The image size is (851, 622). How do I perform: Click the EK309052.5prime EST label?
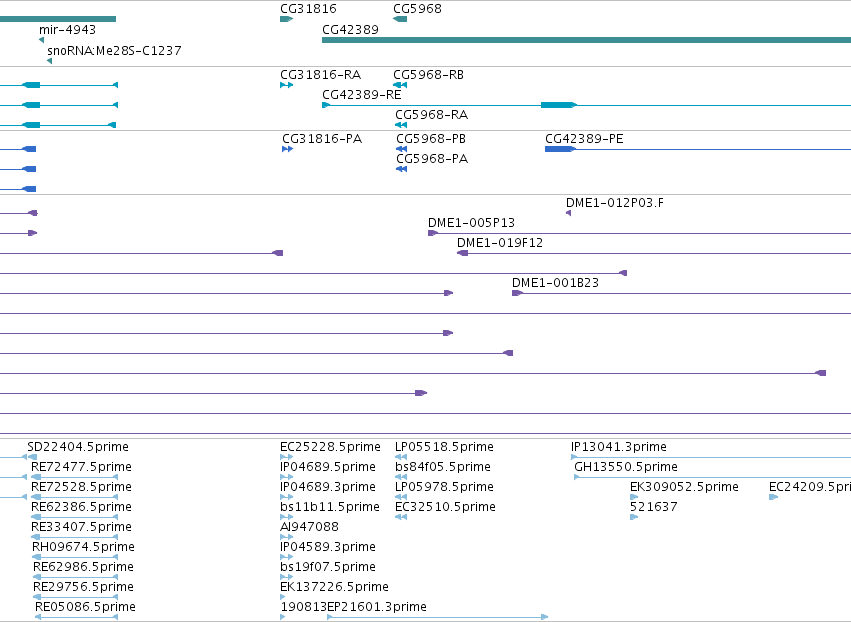coord(684,487)
